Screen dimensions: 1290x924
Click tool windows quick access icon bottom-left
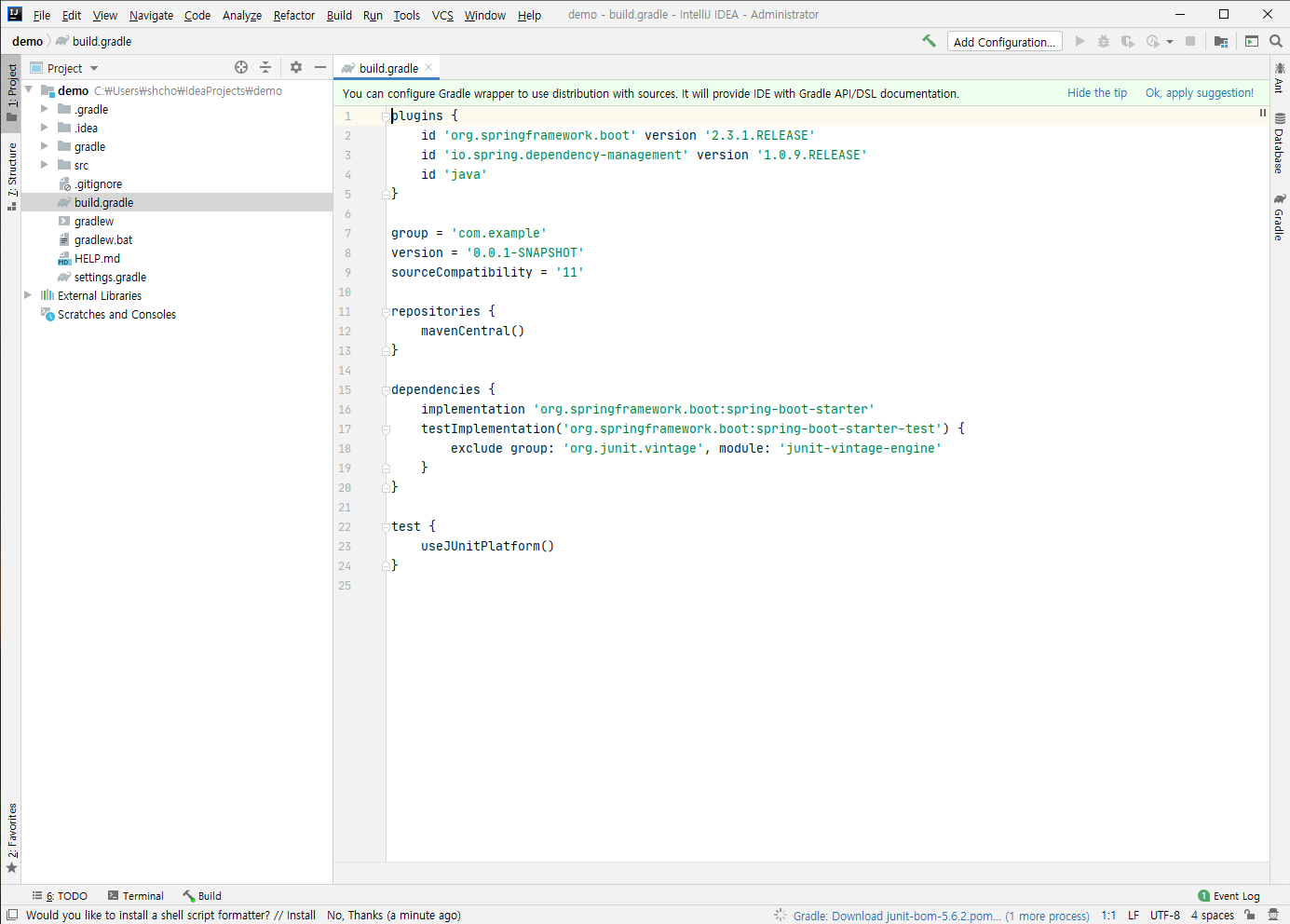[x=12, y=915]
